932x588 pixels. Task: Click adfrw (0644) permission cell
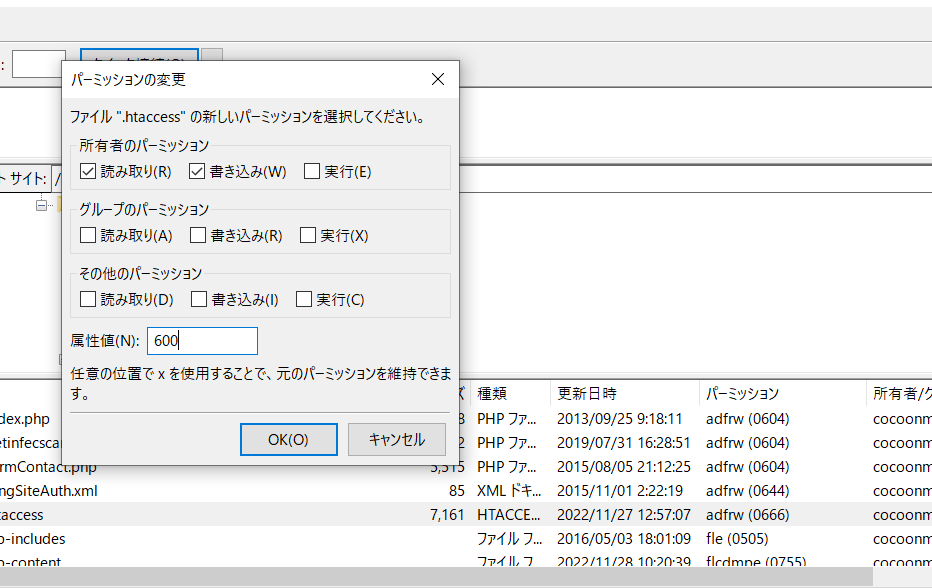tap(747, 491)
